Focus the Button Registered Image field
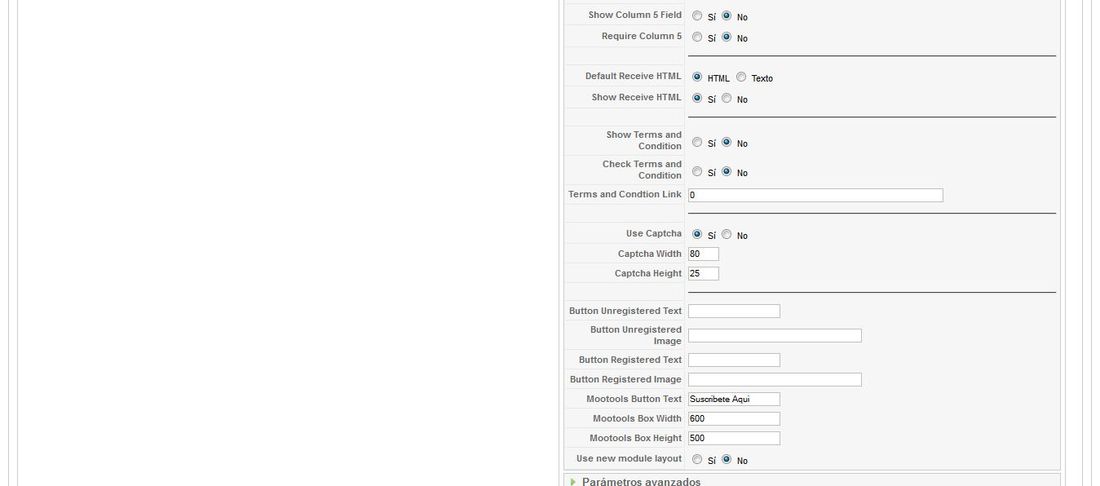Image resolution: width=1100 pixels, height=486 pixels. pyautogui.click(x=774, y=379)
